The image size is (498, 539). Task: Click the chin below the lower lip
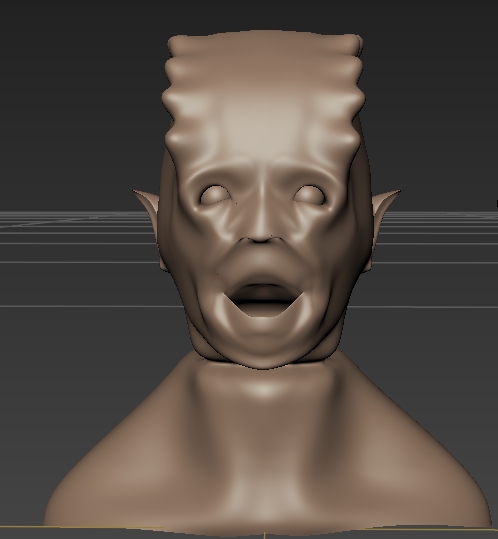pyautogui.click(x=261, y=339)
